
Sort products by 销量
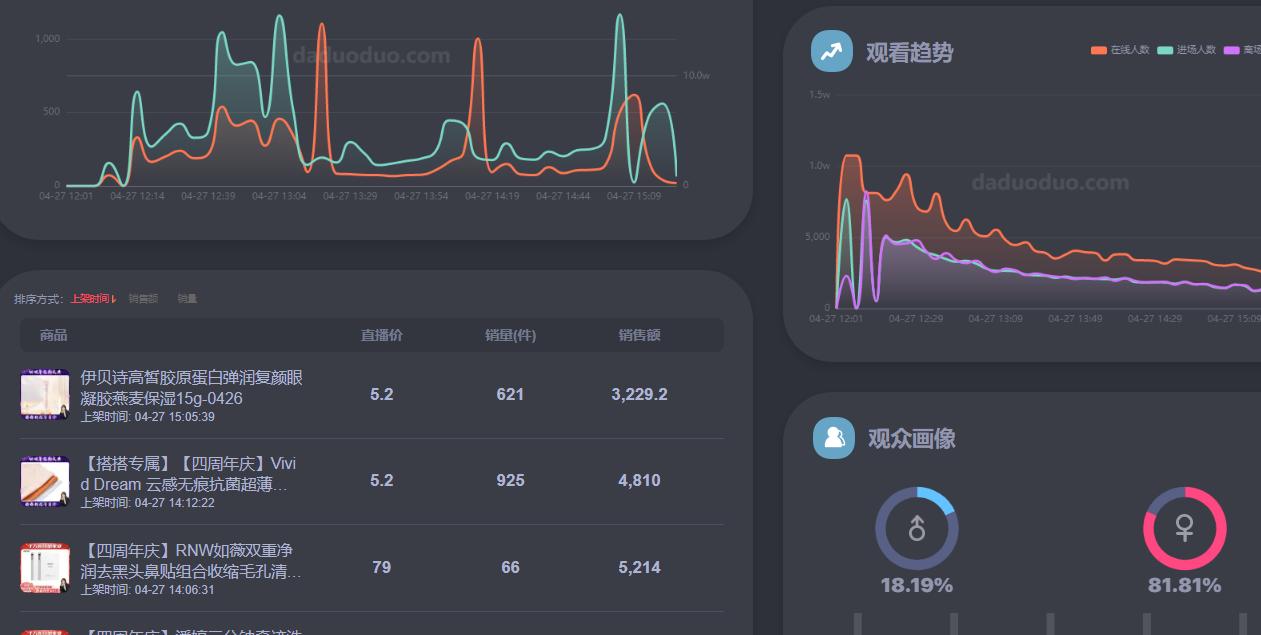[x=186, y=298]
